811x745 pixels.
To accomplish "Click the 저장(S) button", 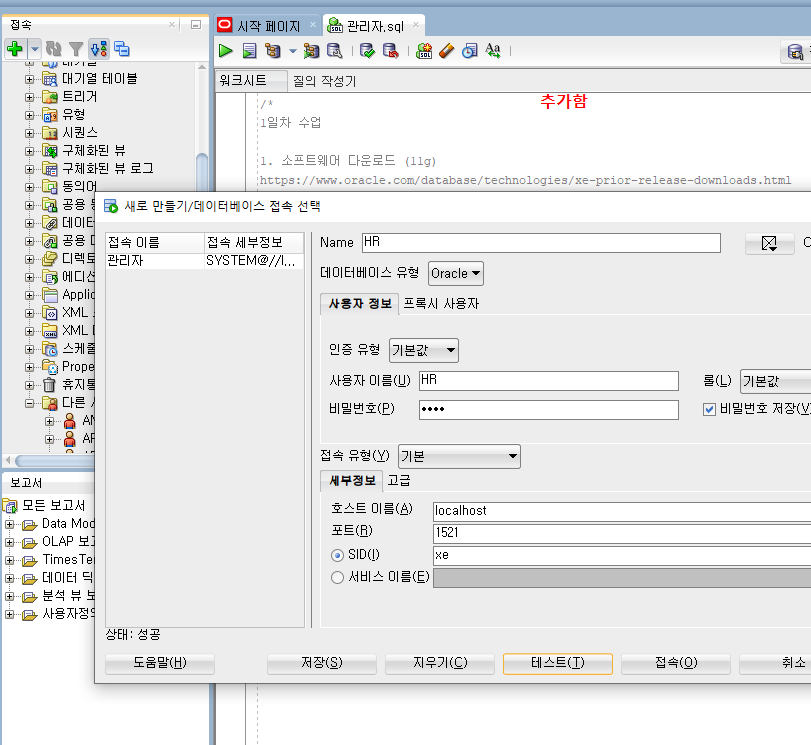I will tap(322, 663).
